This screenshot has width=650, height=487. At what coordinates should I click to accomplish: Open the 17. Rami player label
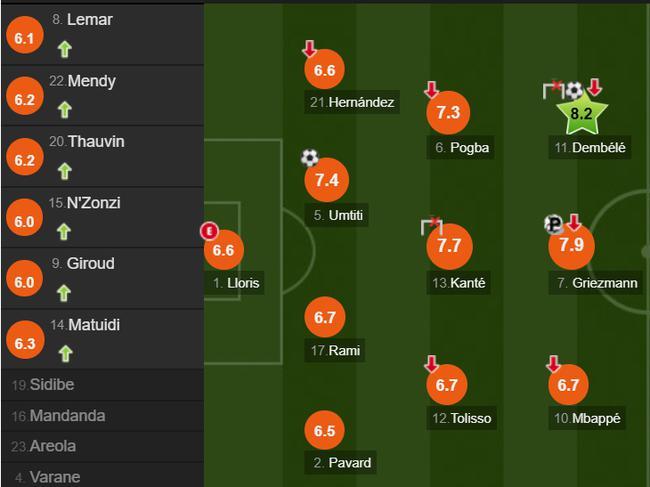point(335,351)
